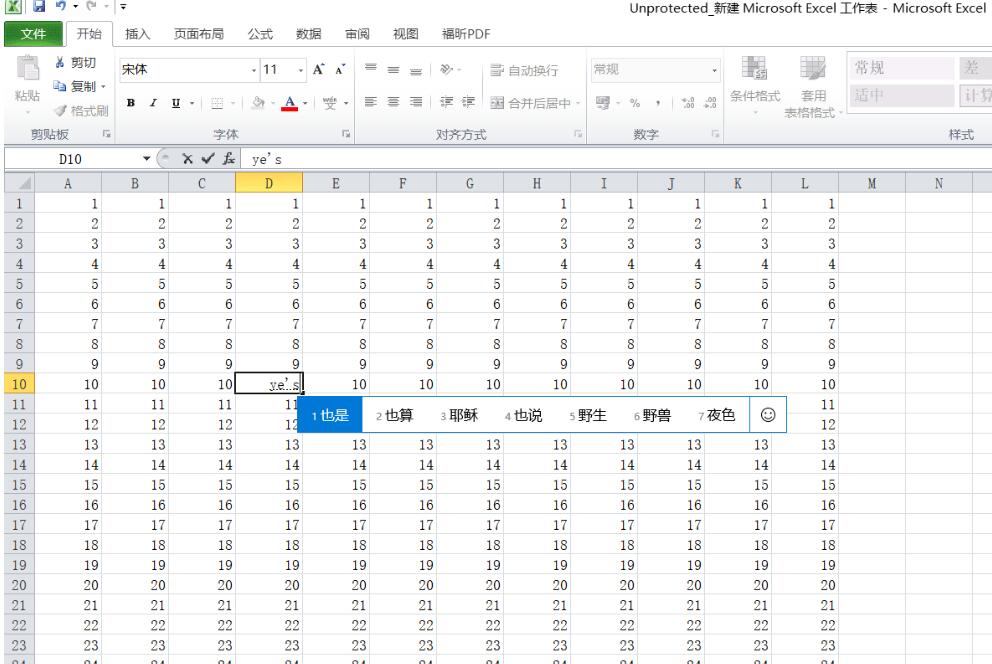Open the underline style dropdown arrow
The width and height of the screenshot is (992, 664).
coord(192,103)
